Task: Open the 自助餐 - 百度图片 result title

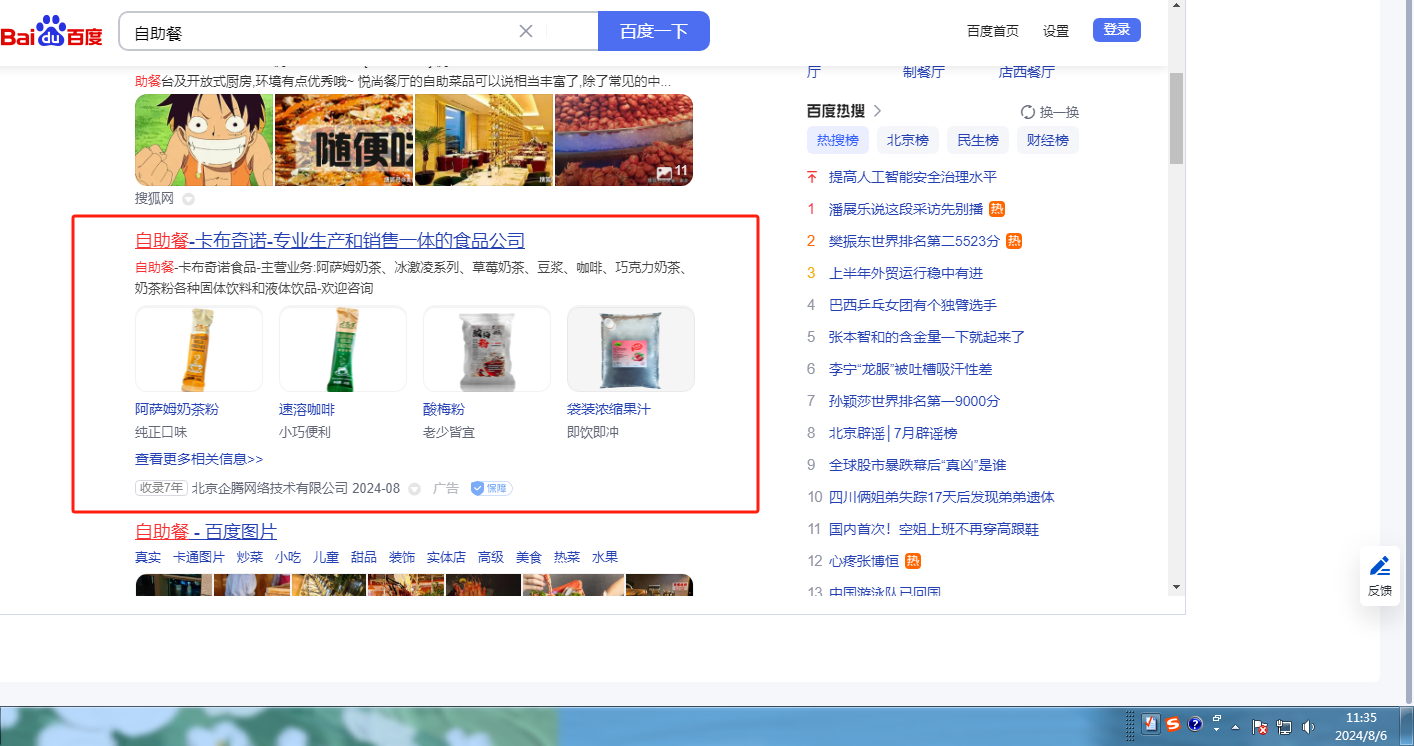Action: (206, 531)
